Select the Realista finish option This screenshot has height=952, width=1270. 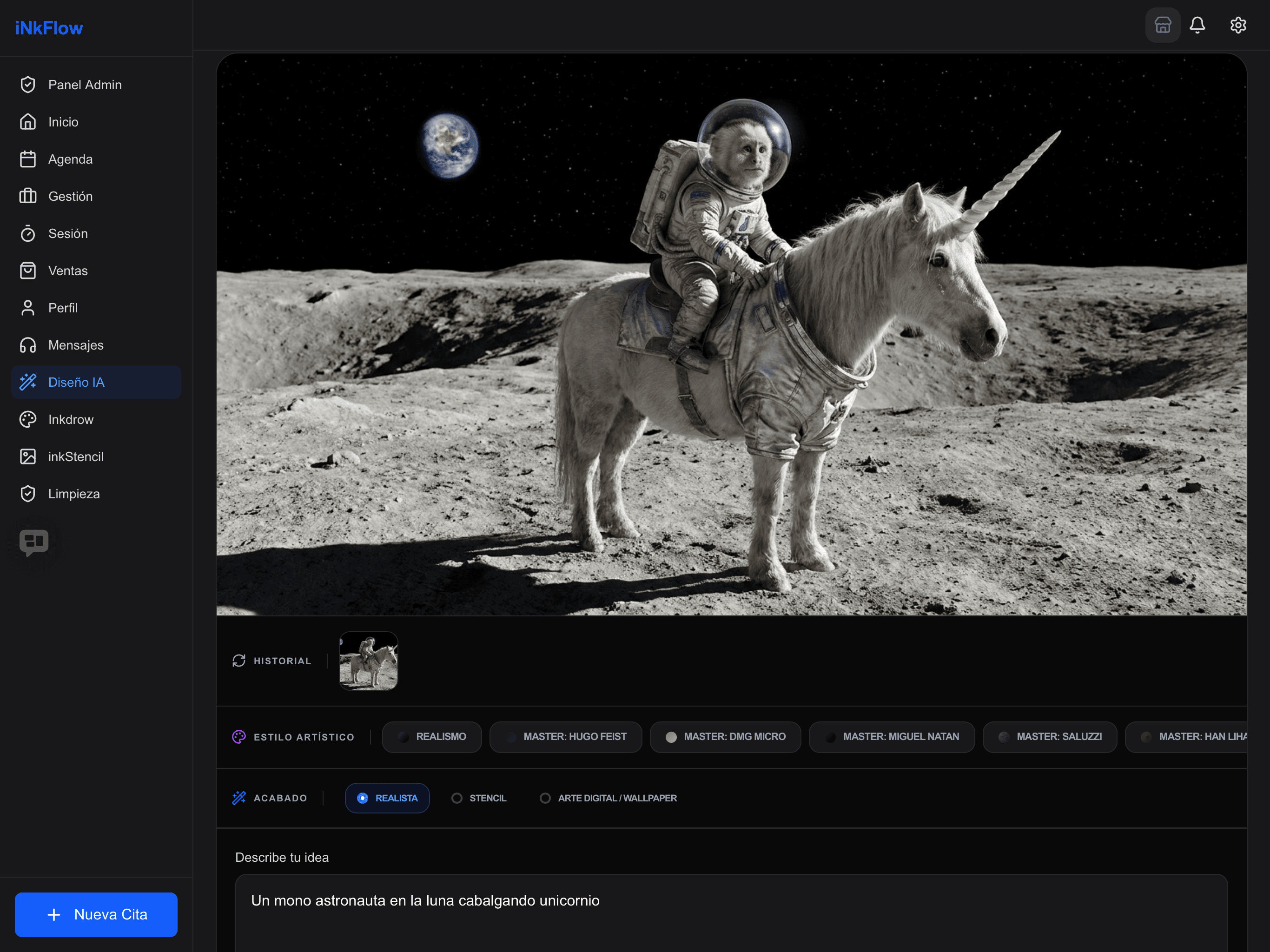click(387, 798)
